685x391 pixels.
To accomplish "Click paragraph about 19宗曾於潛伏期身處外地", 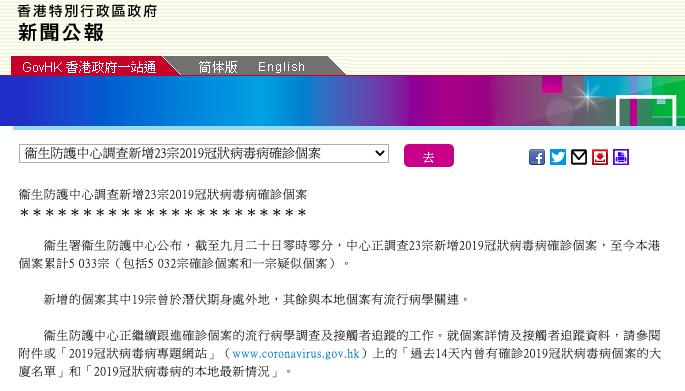I will 256,299.
